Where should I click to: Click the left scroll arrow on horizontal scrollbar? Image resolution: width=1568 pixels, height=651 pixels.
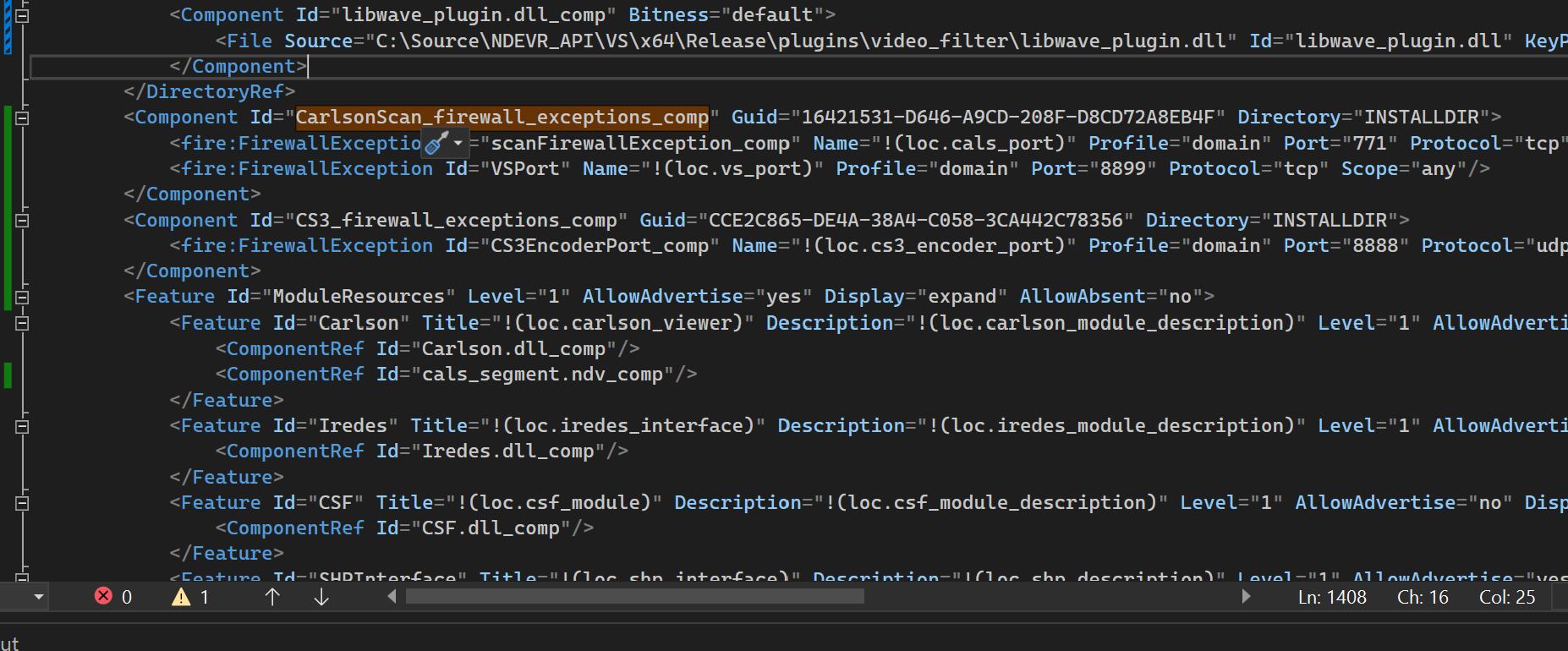coord(392,597)
